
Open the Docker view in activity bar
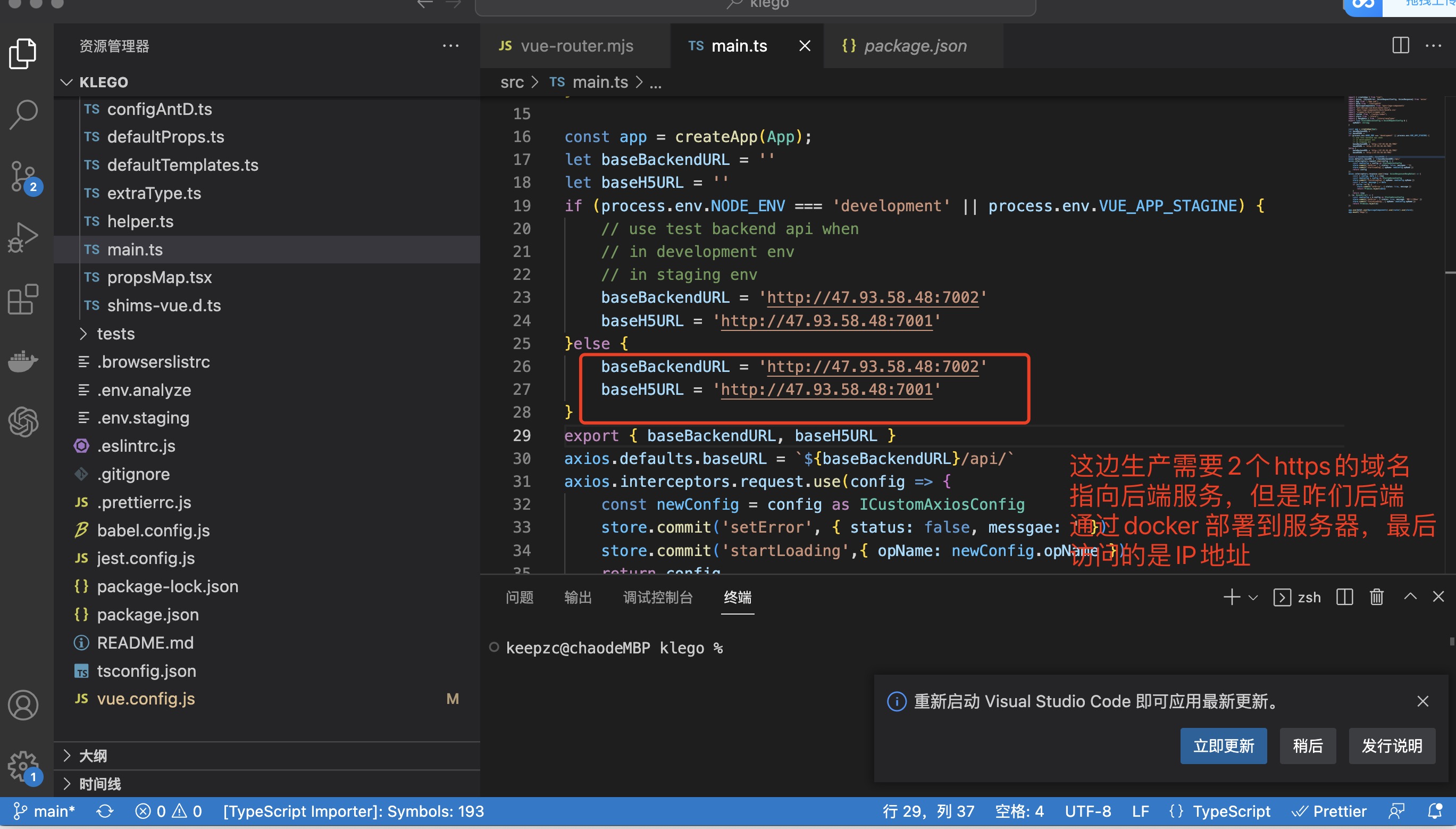pyautogui.click(x=23, y=361)
